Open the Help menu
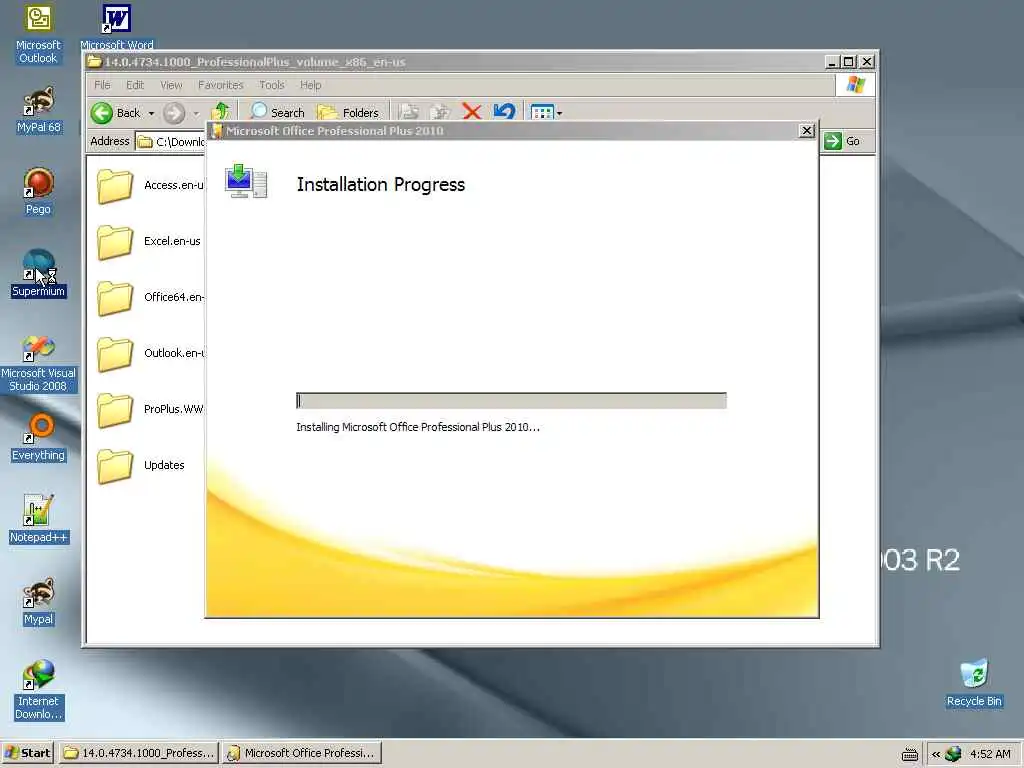1024x768 pixels. [x=310, y=85]
